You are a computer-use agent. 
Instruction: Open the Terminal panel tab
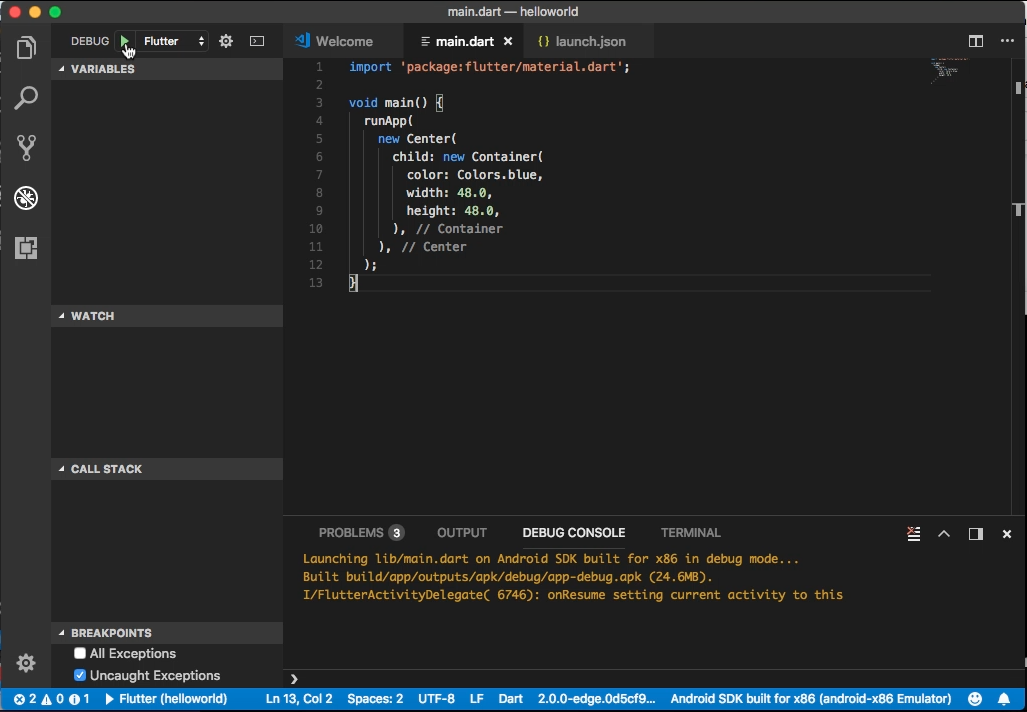coord(690,533)
